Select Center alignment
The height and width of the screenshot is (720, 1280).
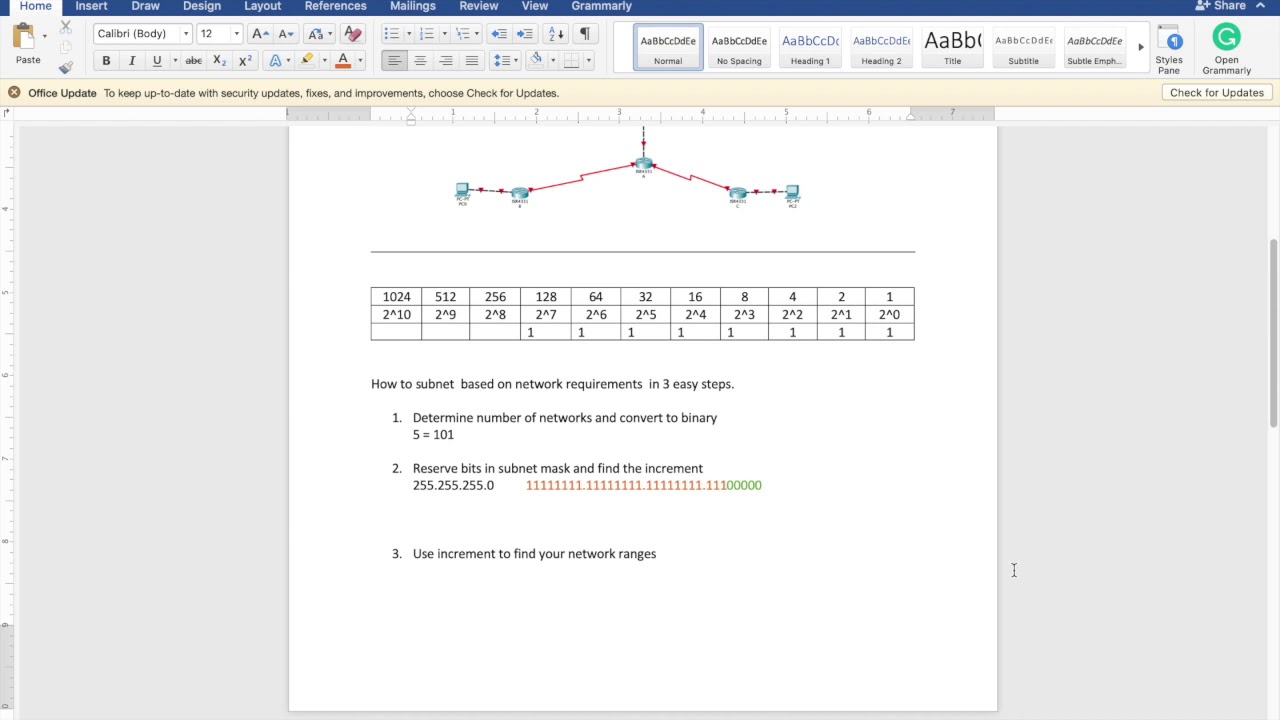pyautogui.click(x=420, y=61)
